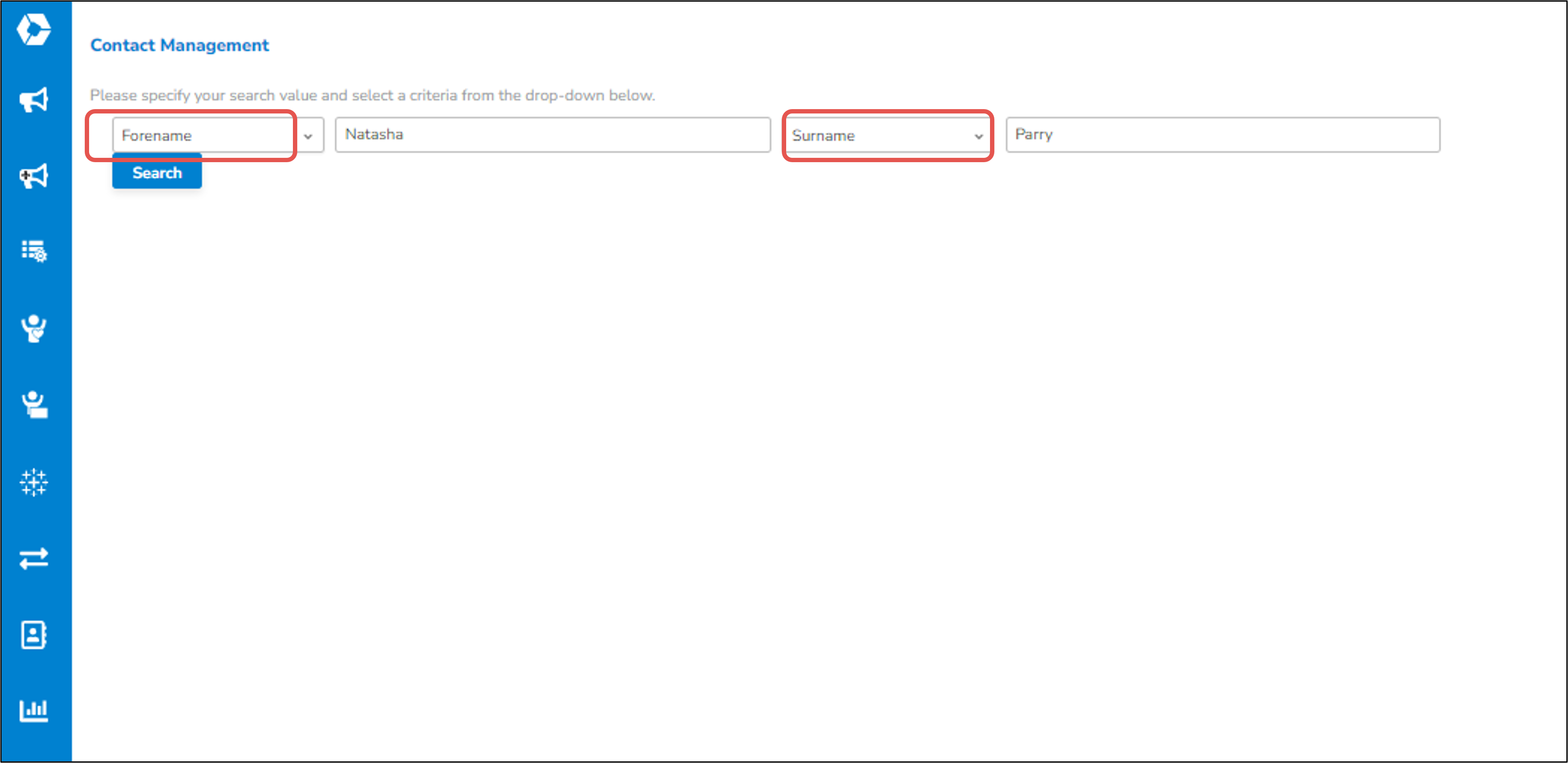Open the megaphone campaigns icon
The height and width of the screenshot is (763, 1568).
pyautogui.click(x=33, y=100)
